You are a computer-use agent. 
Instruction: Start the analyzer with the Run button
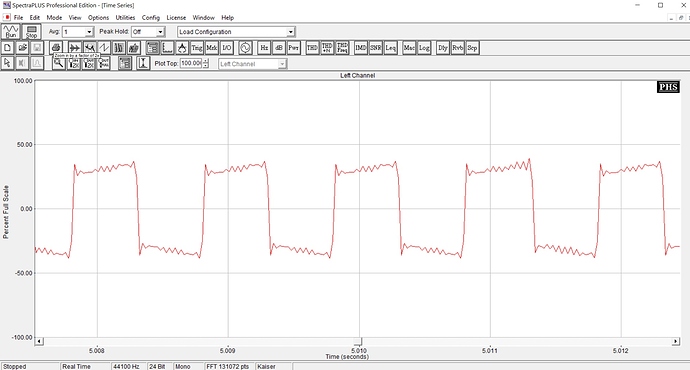point(10,32)
